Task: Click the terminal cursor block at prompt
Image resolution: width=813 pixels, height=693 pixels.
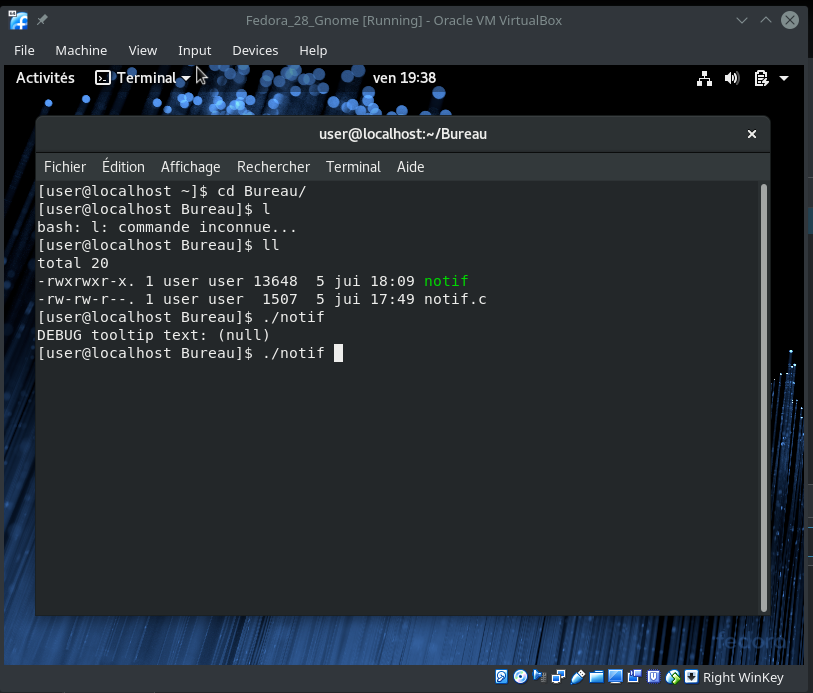Action: [x=338, y=353]
